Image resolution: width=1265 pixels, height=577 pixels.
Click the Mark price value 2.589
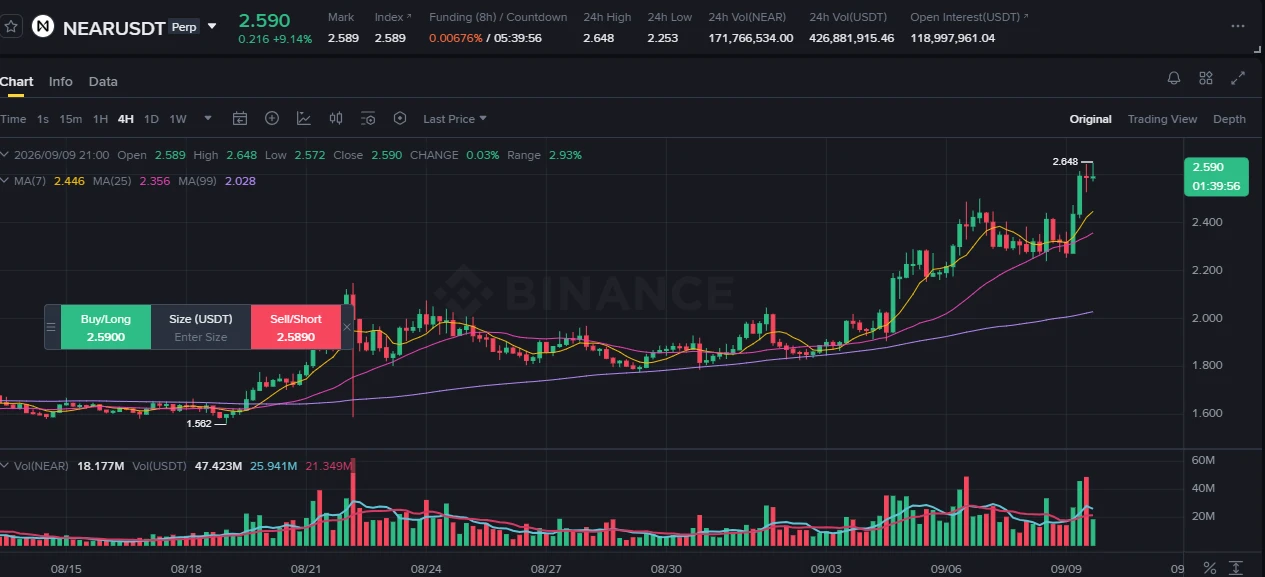(x=343, y=38)
